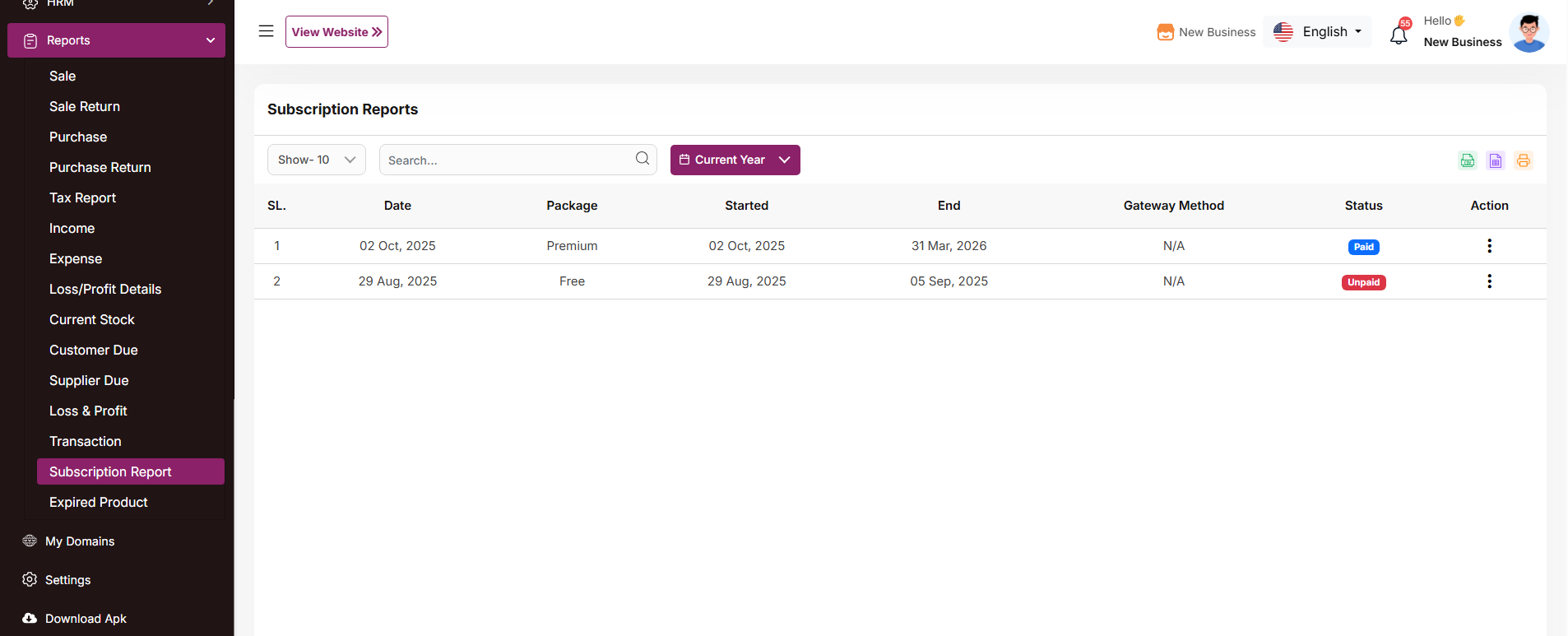Open action menu for Premium subscription row

tap(1489, 246)
